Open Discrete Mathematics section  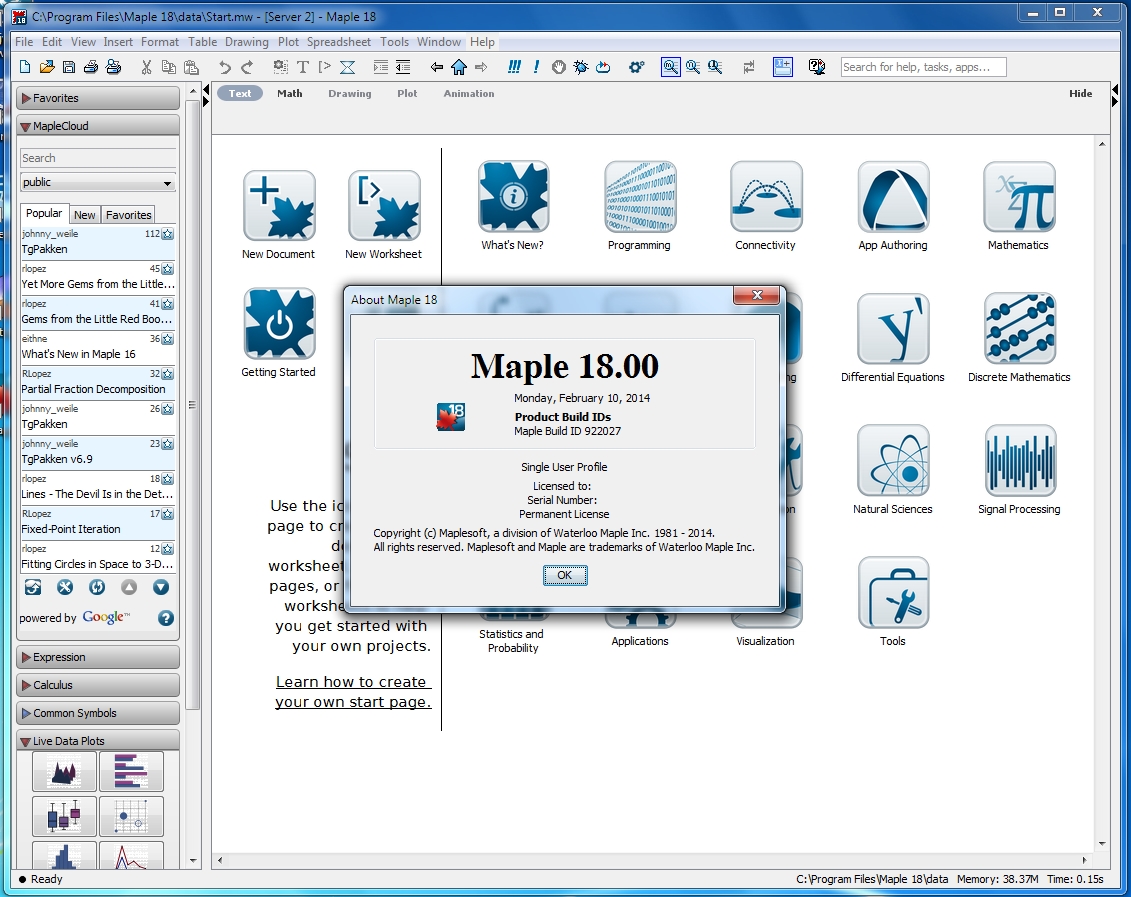pyautogui.click(x=1019, y=328)
